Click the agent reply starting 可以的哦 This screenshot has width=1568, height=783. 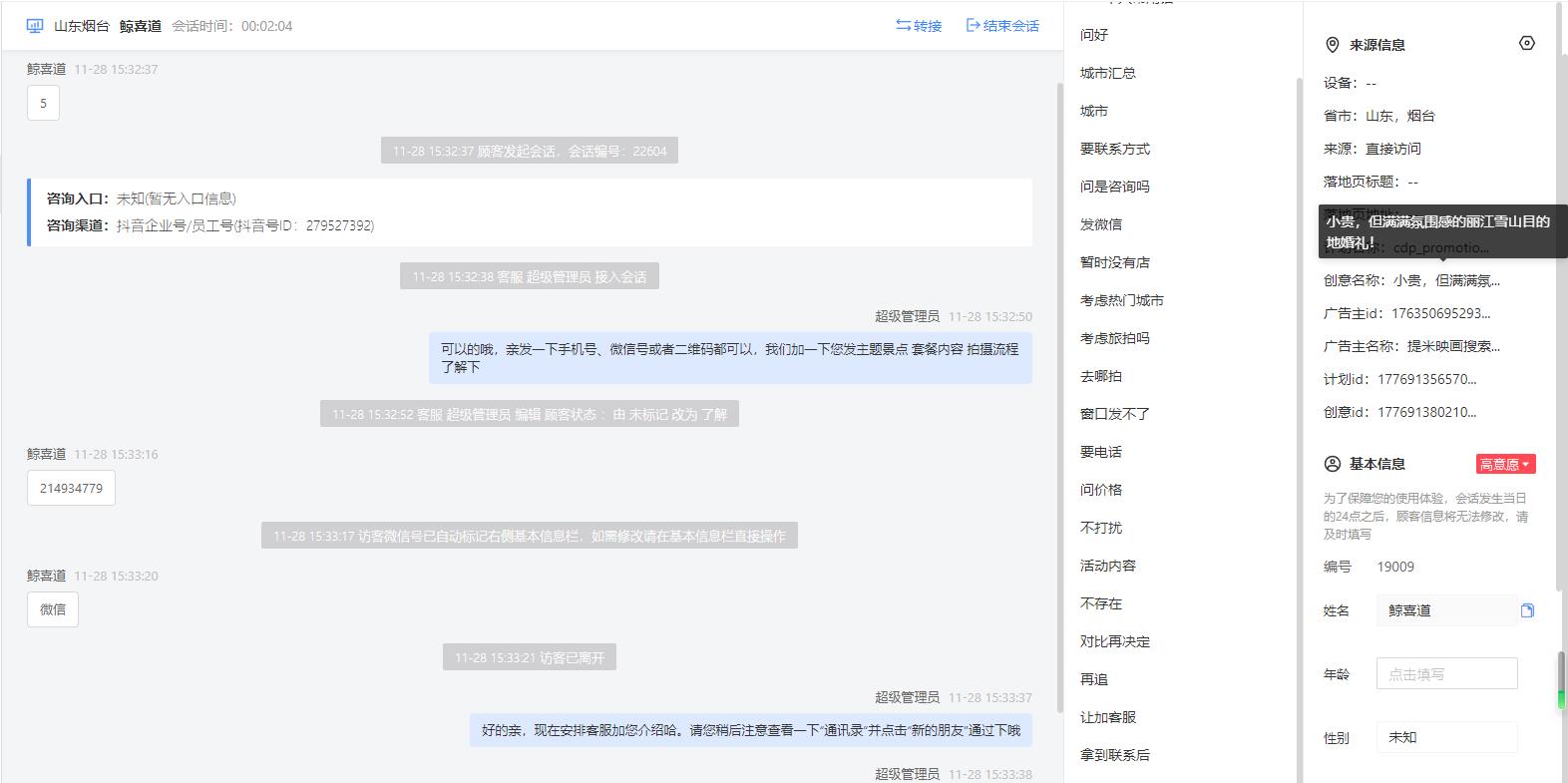(x=730, y=358)
